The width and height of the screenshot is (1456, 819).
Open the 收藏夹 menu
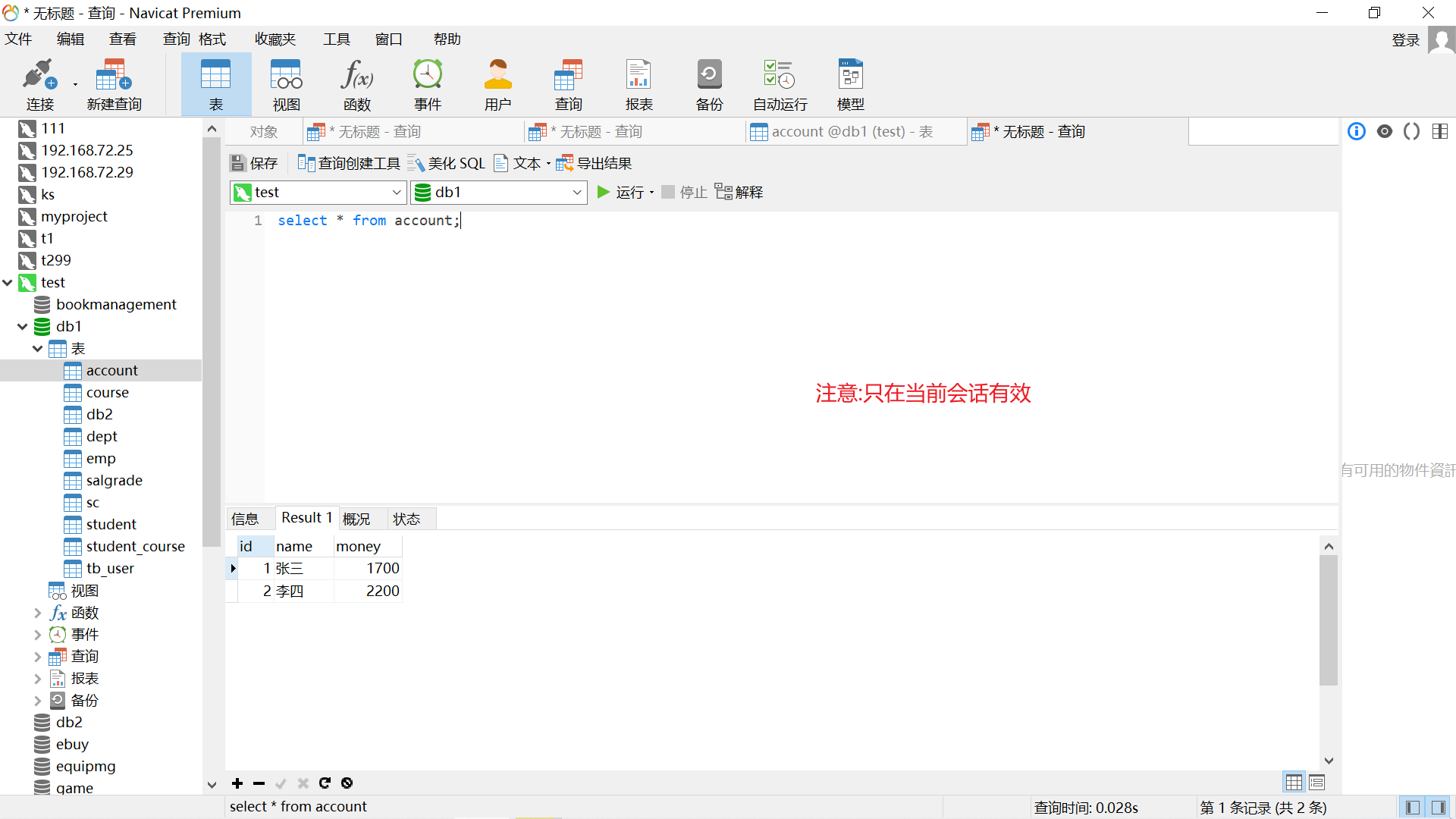[275, 39]
